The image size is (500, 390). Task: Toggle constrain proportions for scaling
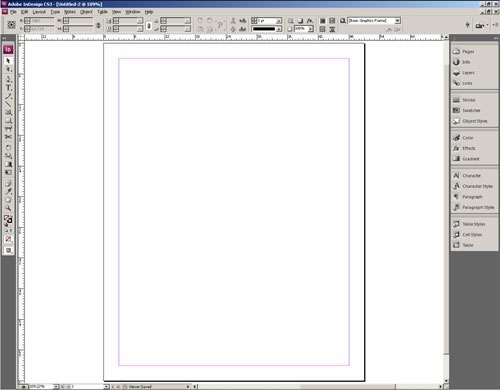point(149,25)
